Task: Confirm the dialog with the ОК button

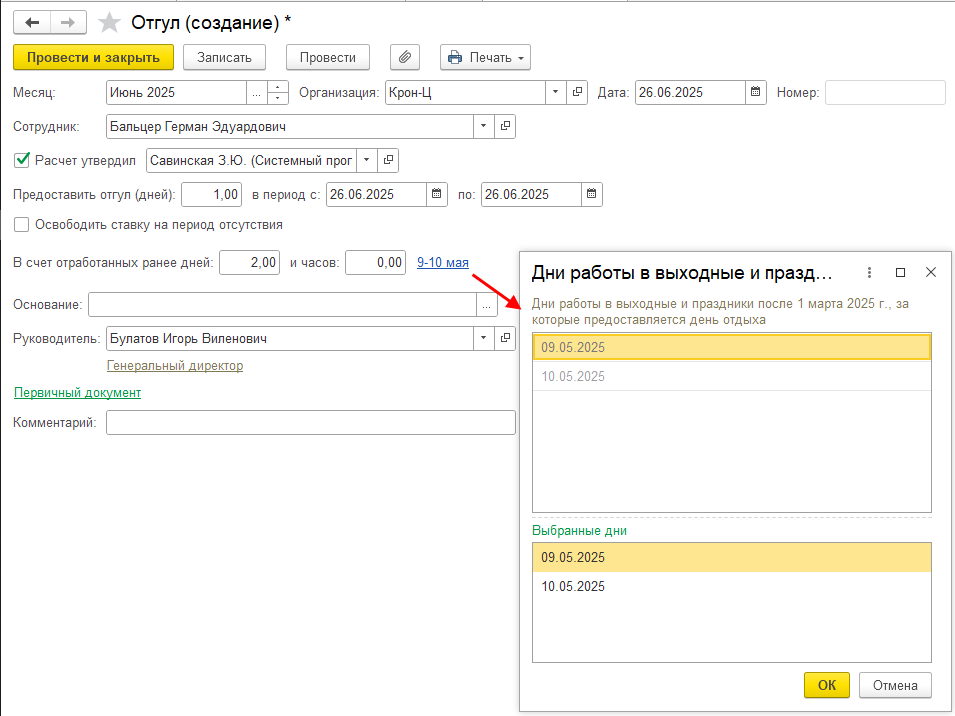Action: pyautogui.click(x=826, y=685)
